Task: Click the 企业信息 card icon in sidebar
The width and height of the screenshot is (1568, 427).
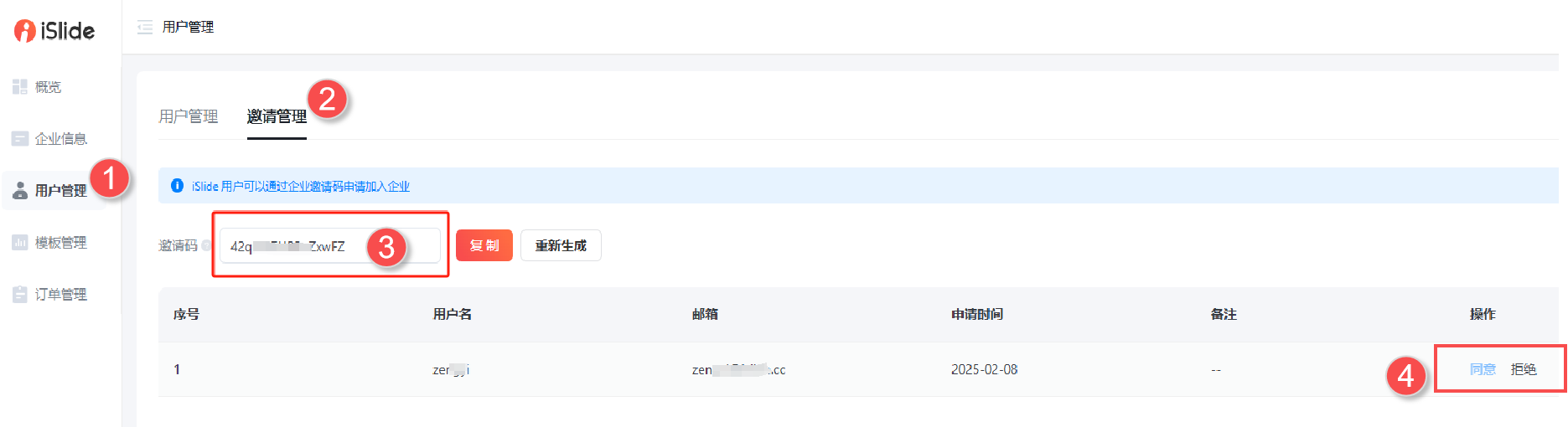Action: (20, 139)
